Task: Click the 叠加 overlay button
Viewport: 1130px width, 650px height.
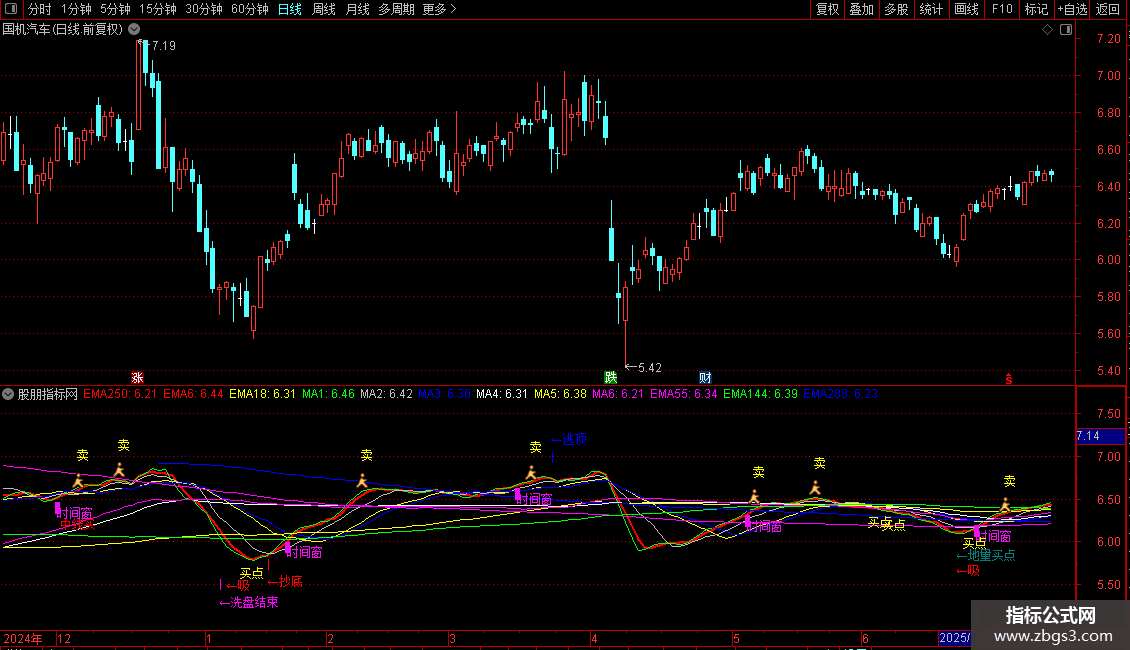Action: click(861, 9)
